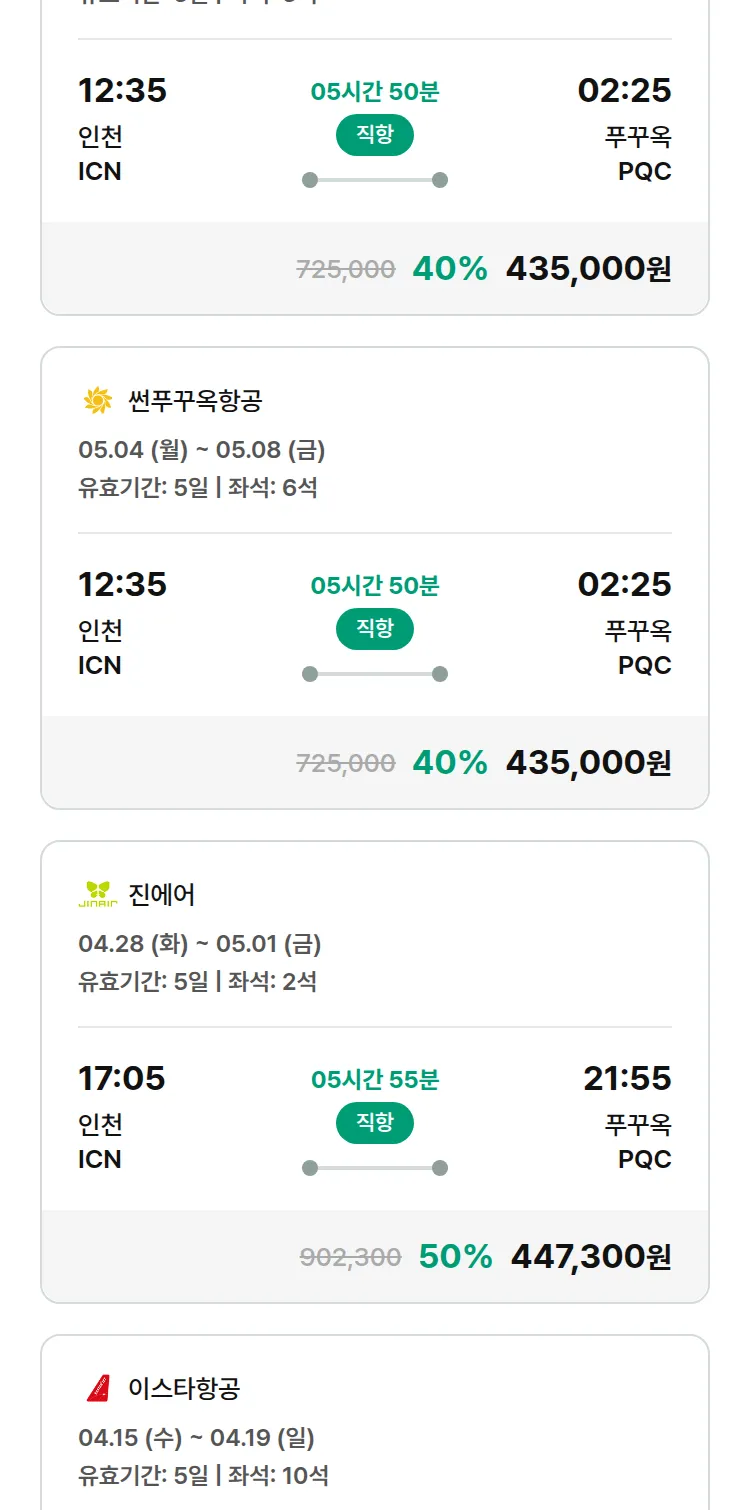Tap the 04.15 (수) ~ 04.19 (일) date range
The height and width of the screenshot is (1510, 750).
(196, 1438)
